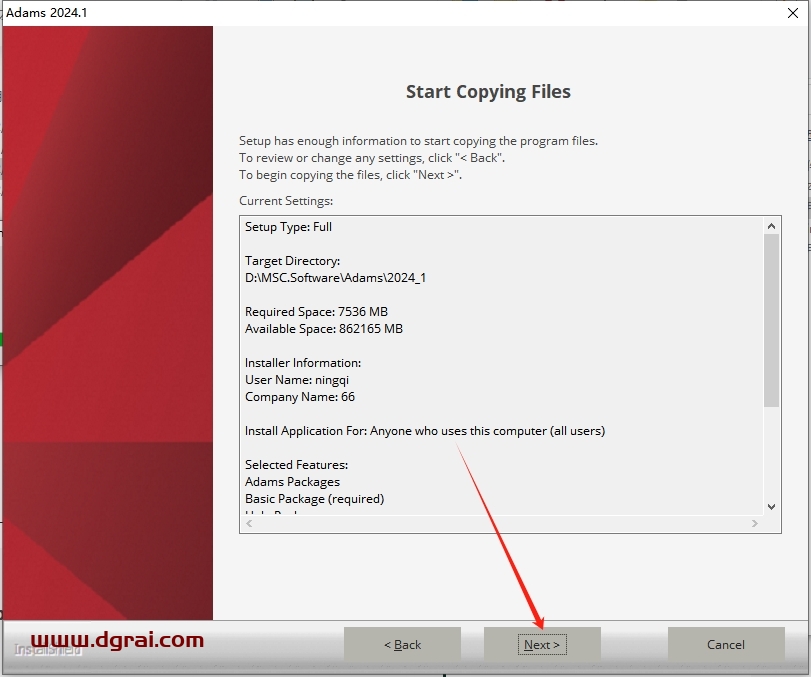Click the vertical scrollbar thumb in settings box
This screenshot has width=811, height=677.
771,321
